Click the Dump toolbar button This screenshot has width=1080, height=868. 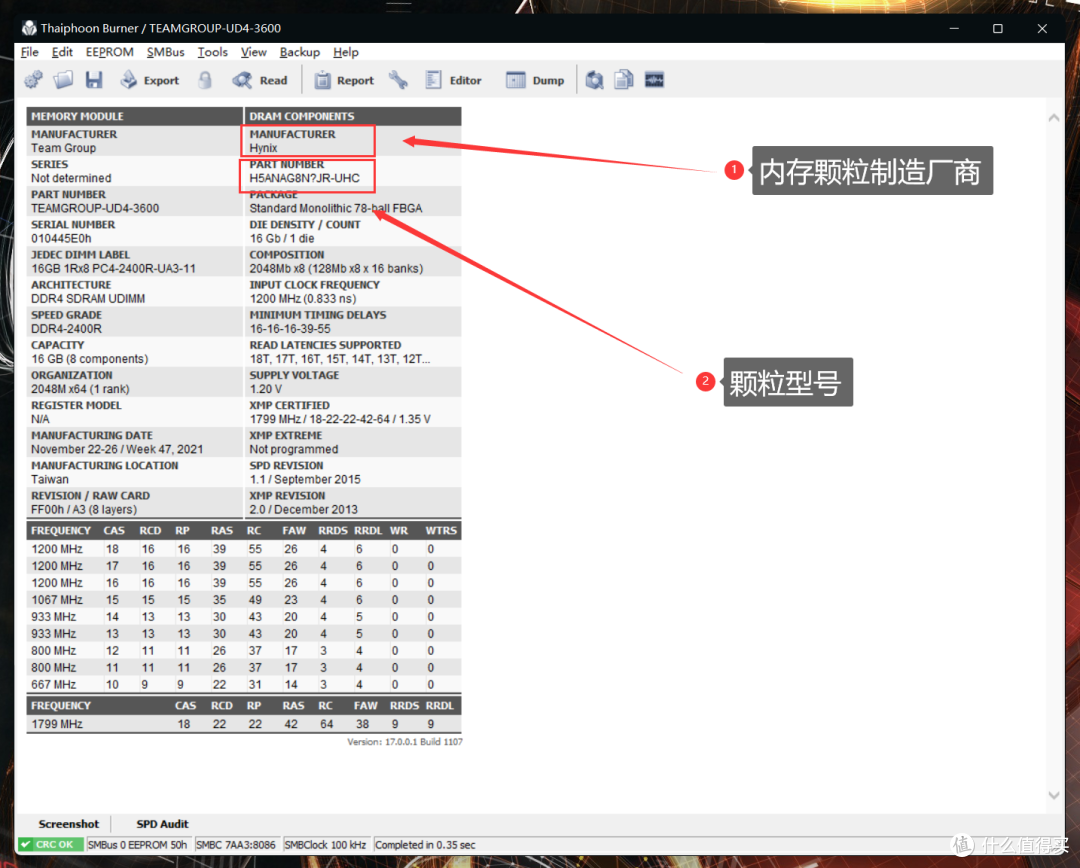point(535,80)
